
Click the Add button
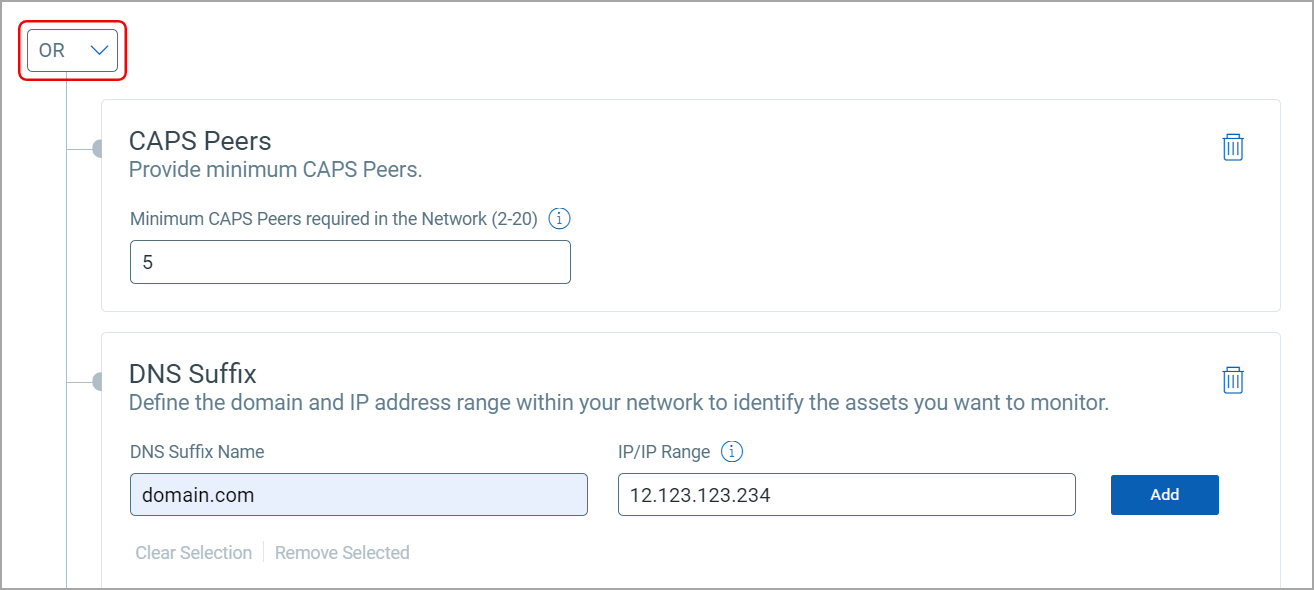click(x=1164, y=494)
